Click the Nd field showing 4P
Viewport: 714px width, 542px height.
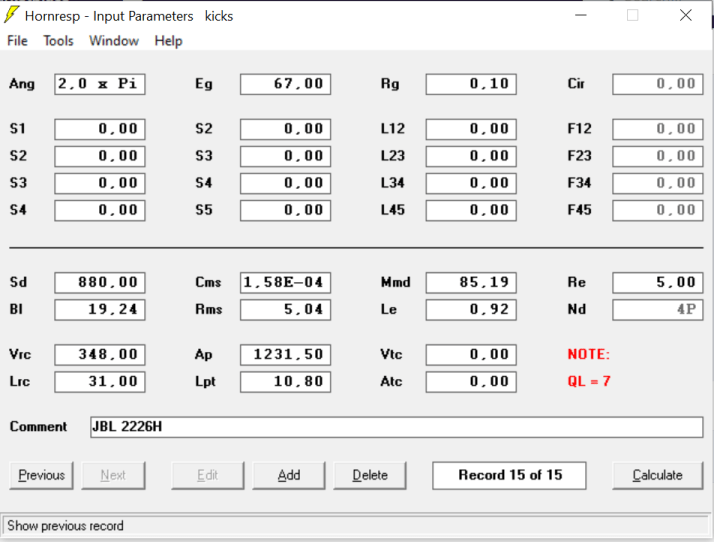(x=658, y=310)
